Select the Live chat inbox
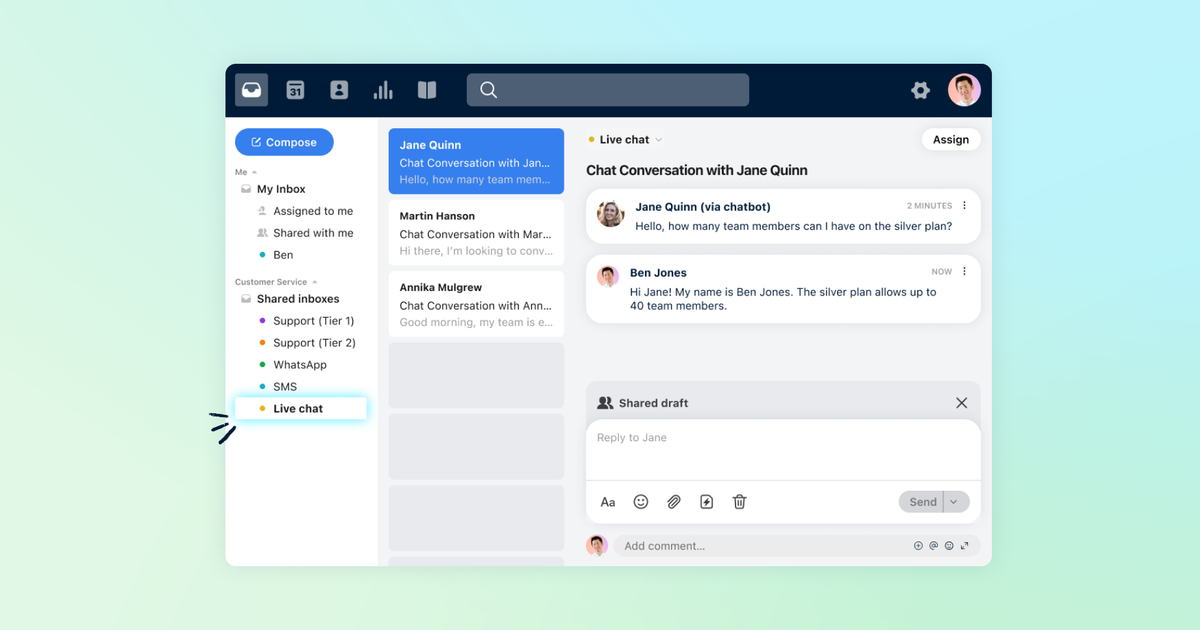This screenshot has height=630, width=1200. coord(298,409)
